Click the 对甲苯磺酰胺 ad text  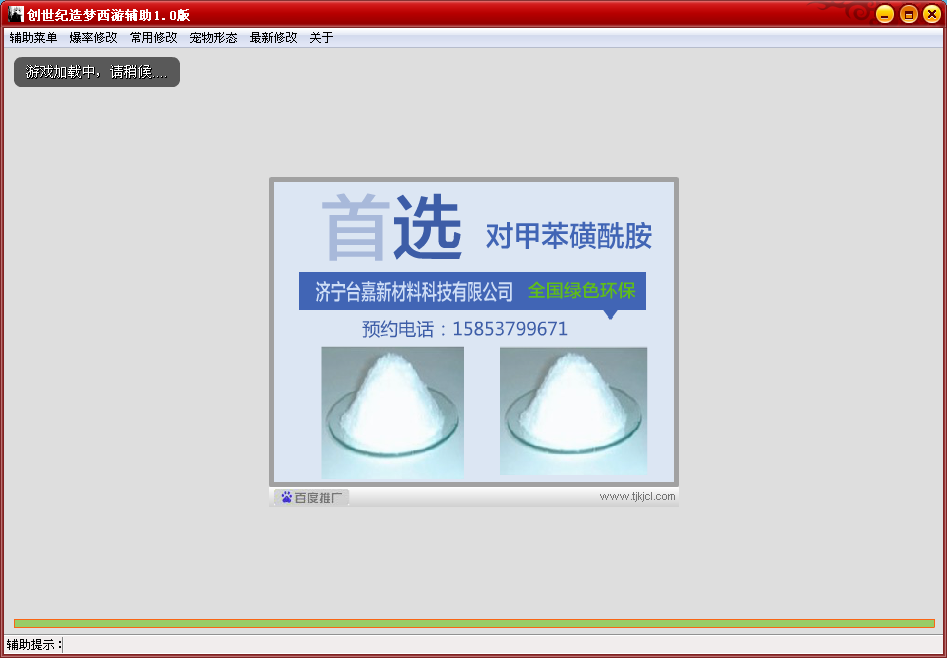click(x=568, y=236)
